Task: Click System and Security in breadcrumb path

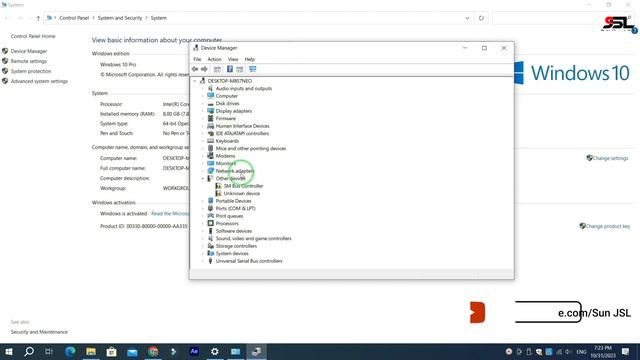Action: [x=120, y=18]
